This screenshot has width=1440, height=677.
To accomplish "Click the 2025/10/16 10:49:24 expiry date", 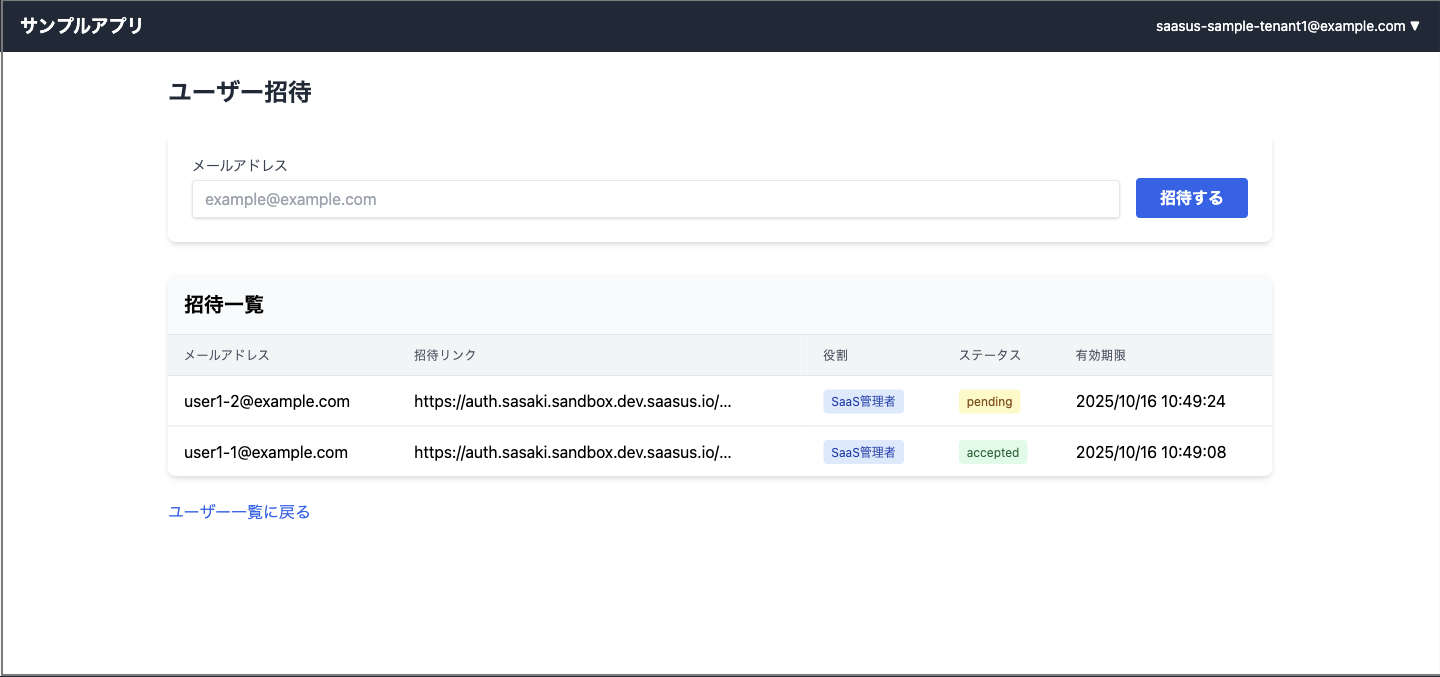I will (1150, 401).
